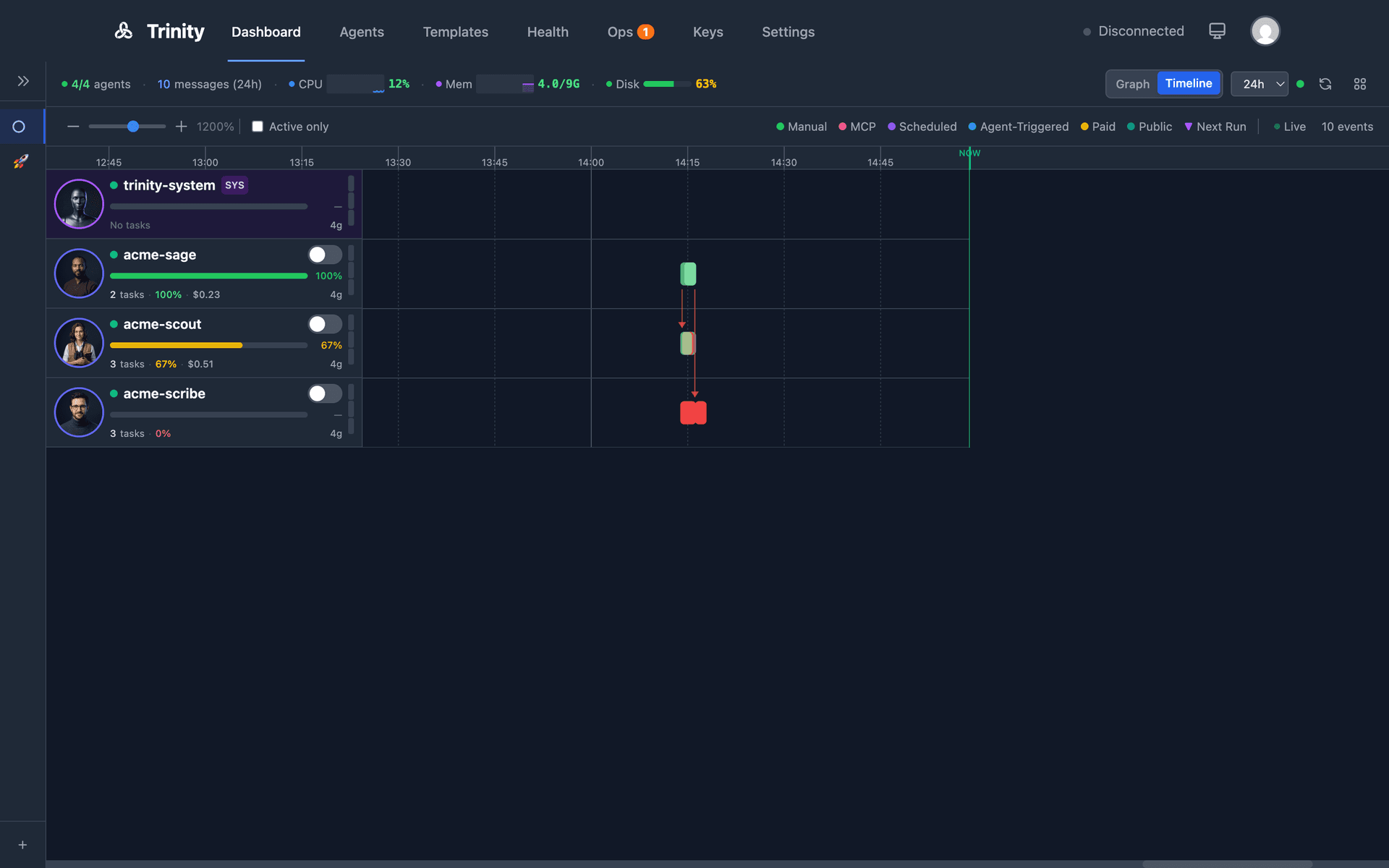This screenshot has height=868, width=1389.
Task: Select the rocket icon in left sidebar
Action: [21, 161]
